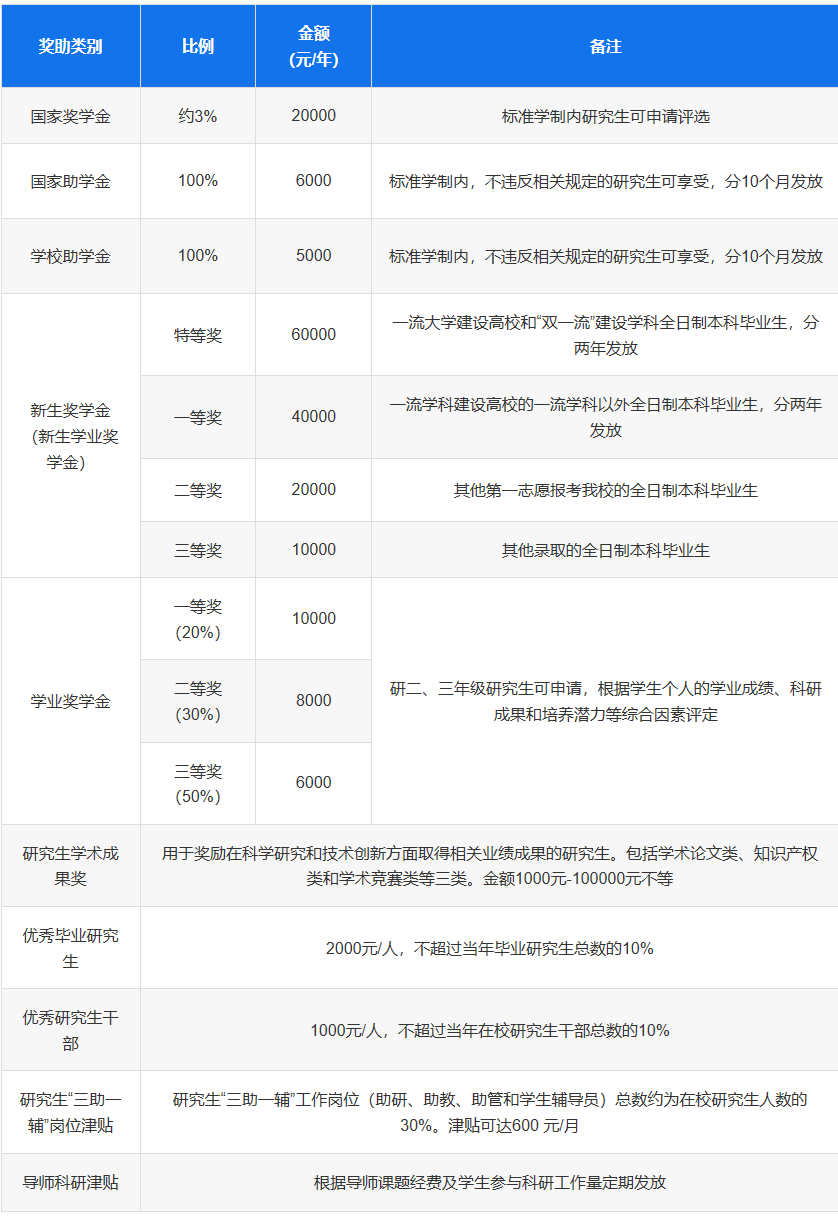Select the 三等奖 (50%) cell
Image resolution: width=838 pixels, height=1220 pixels.
point(197,783)
